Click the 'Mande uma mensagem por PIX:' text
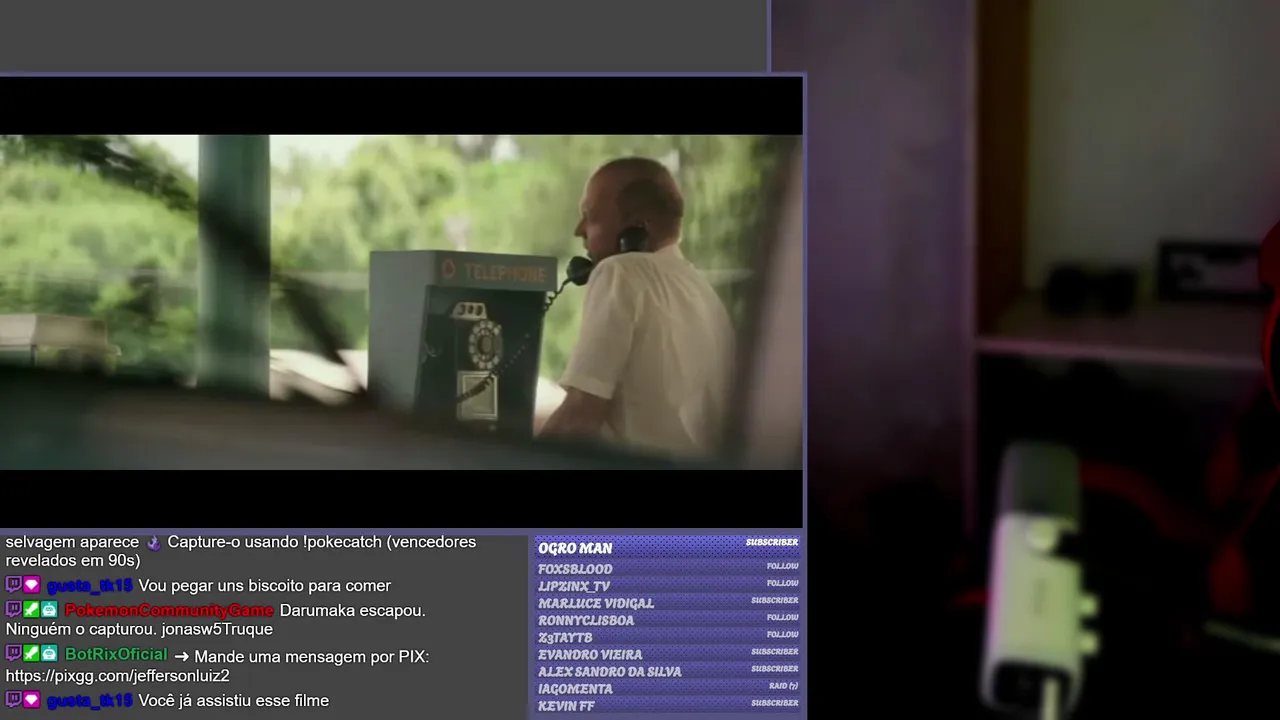Image resolution: width=1280 pixels, height=720 pixels. pos(311,656)
